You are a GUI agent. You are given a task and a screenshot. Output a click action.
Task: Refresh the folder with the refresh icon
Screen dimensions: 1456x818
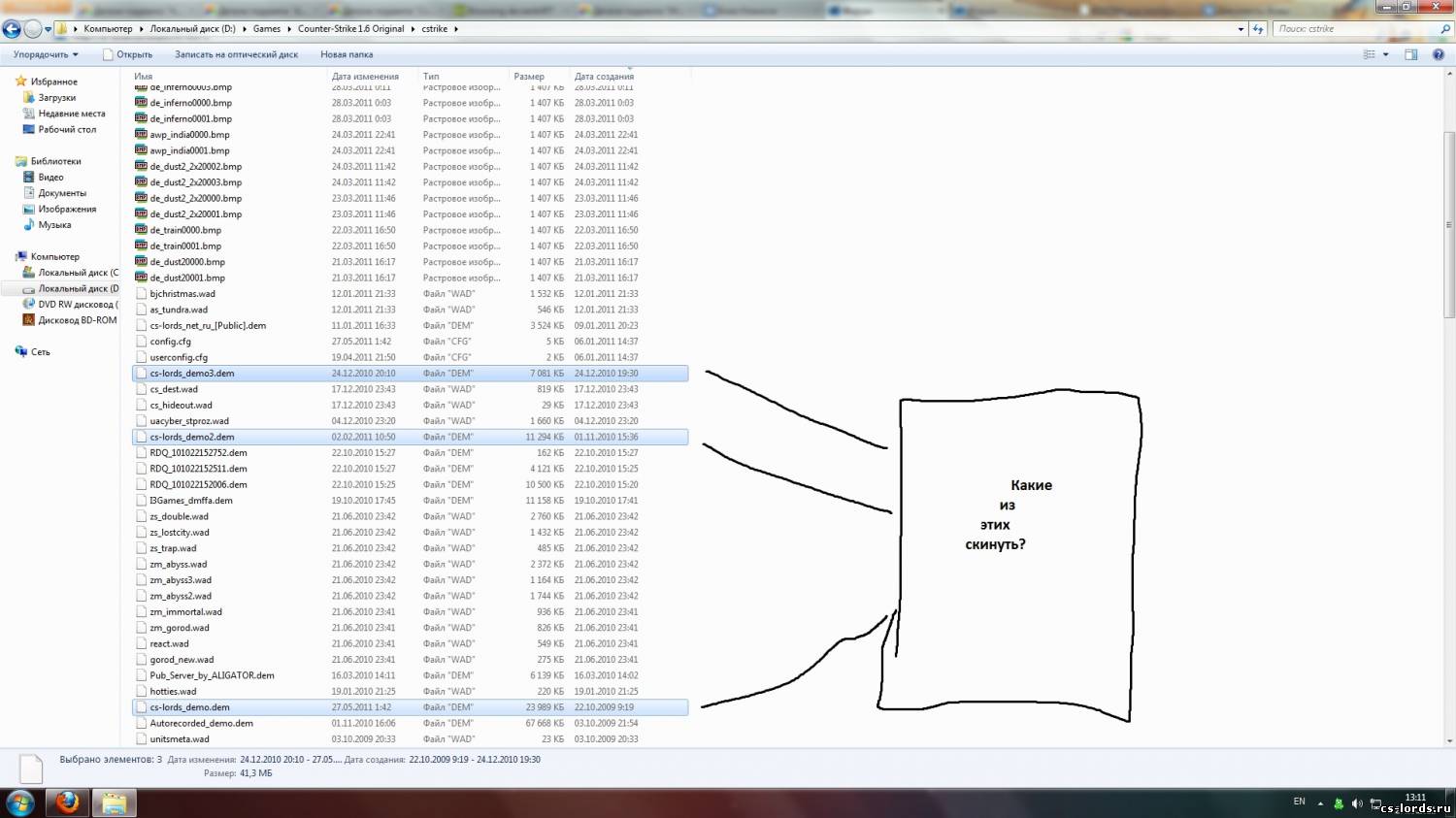(1258, 29)
